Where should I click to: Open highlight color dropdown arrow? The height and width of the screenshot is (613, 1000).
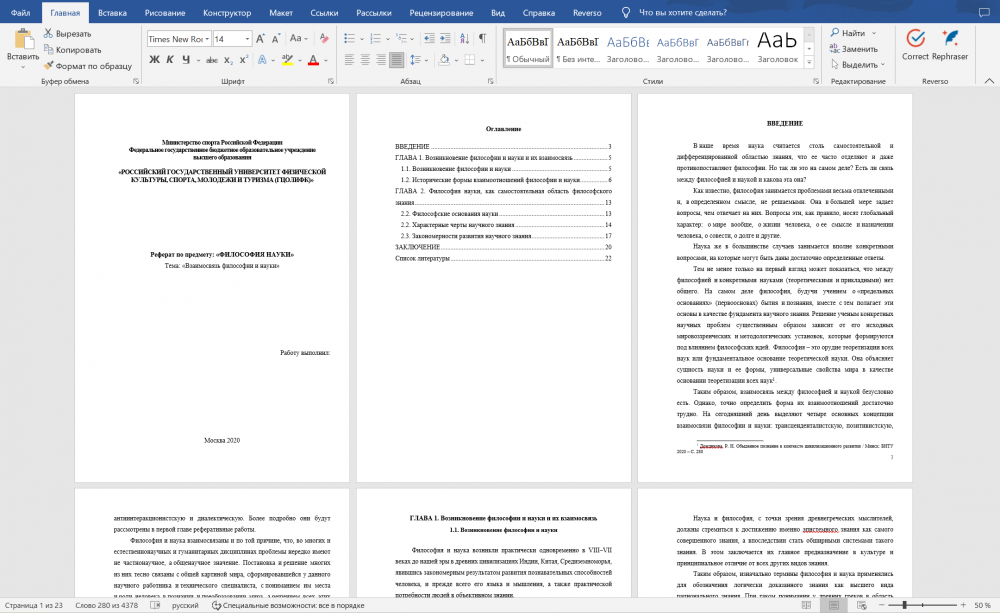click(299, 61)
